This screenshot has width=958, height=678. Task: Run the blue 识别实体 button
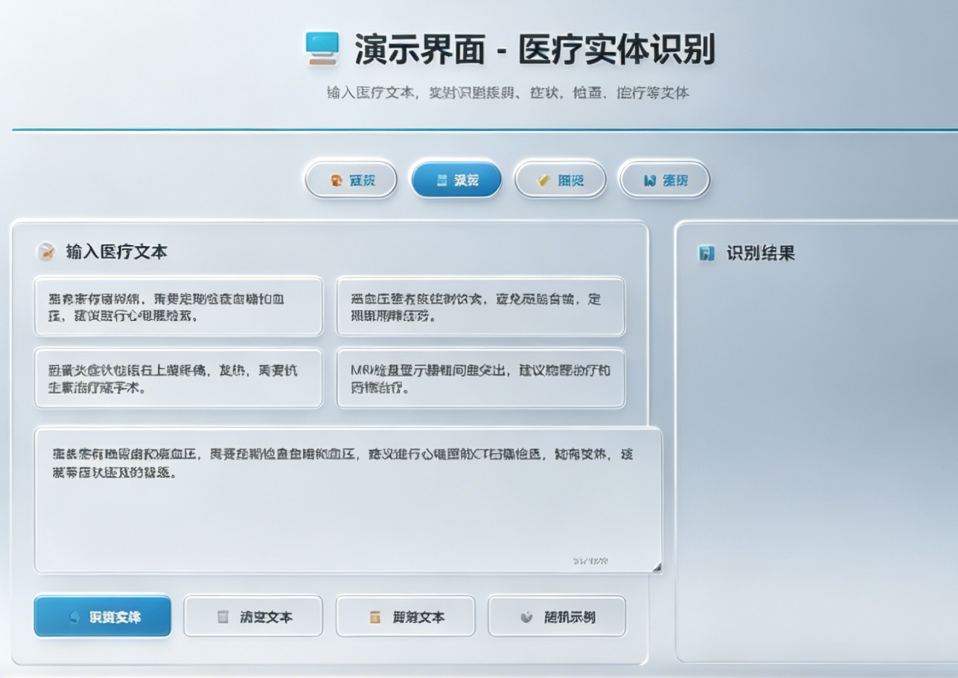[x=103, y=617]
